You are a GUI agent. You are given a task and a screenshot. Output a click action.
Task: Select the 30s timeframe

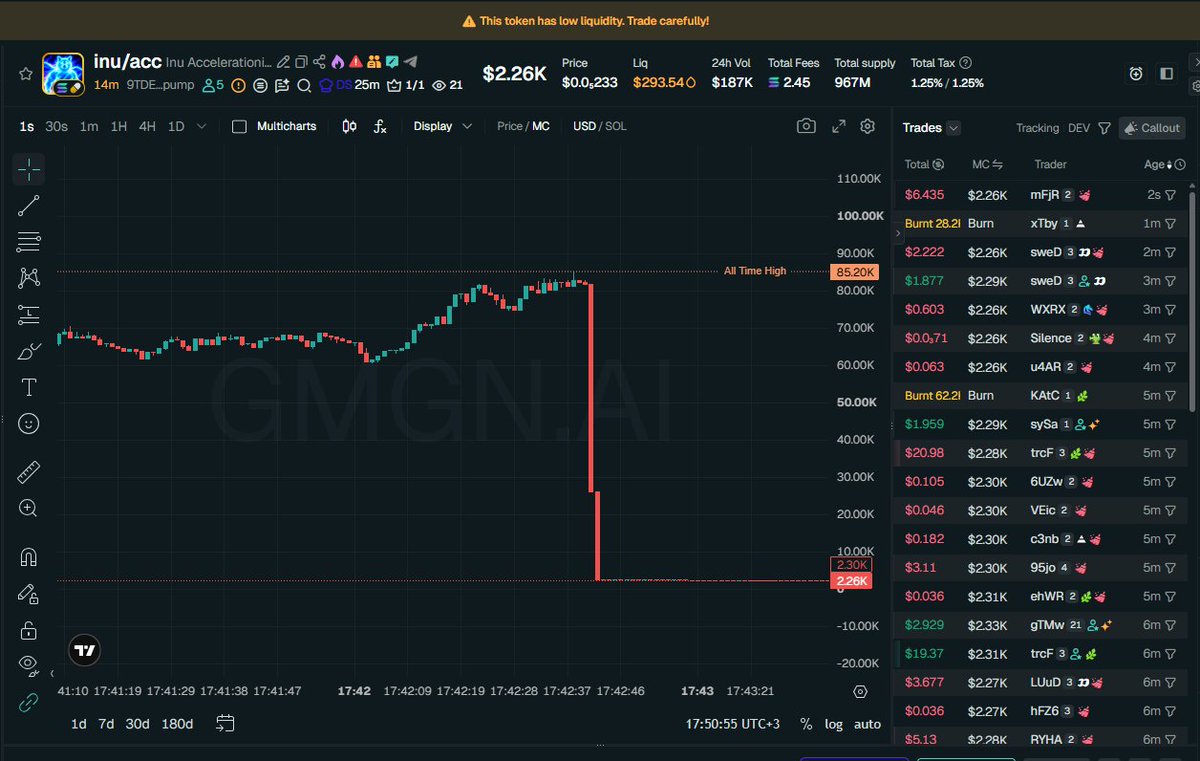click(x=57, y=126)
